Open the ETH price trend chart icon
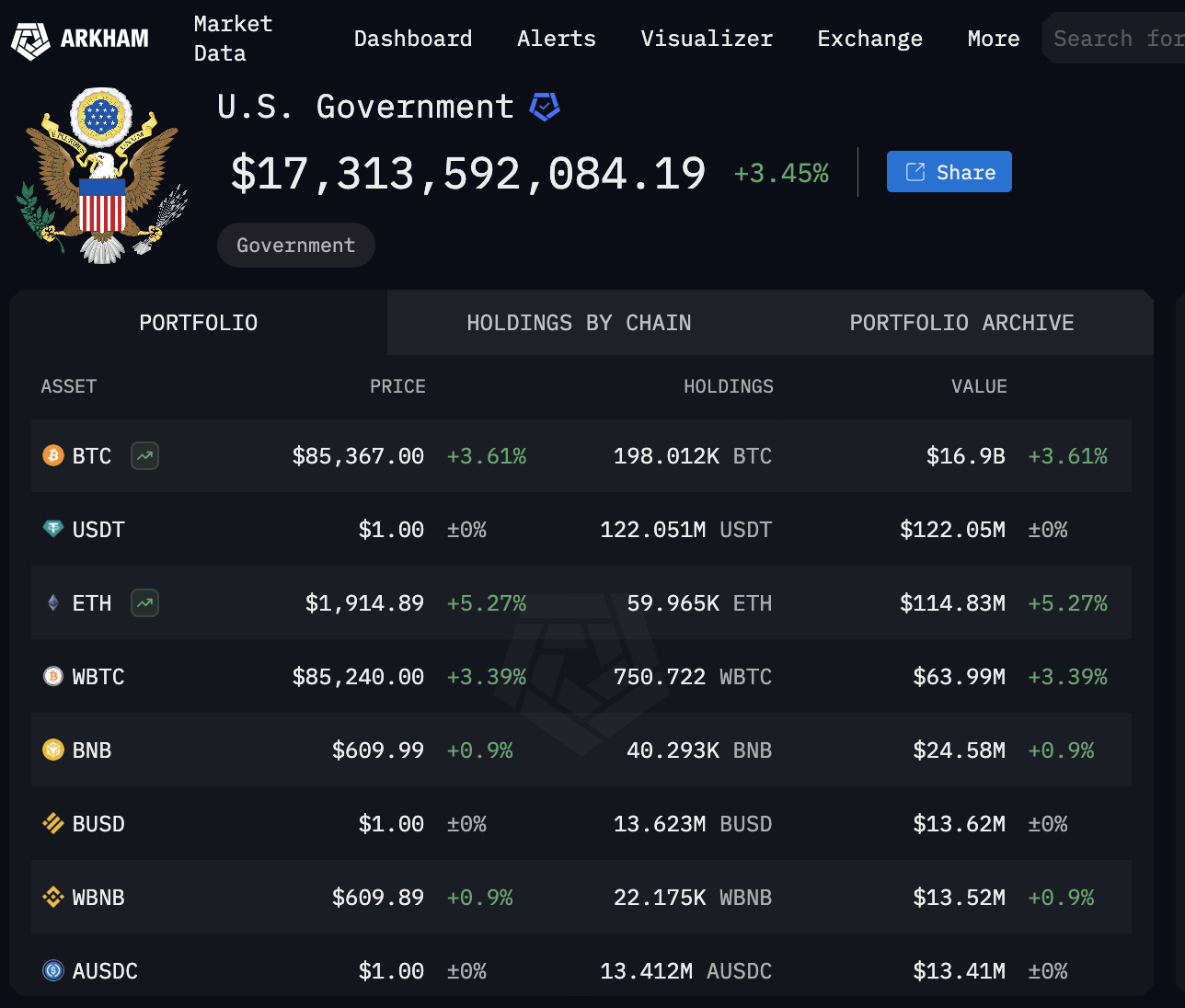 point(144,602)
